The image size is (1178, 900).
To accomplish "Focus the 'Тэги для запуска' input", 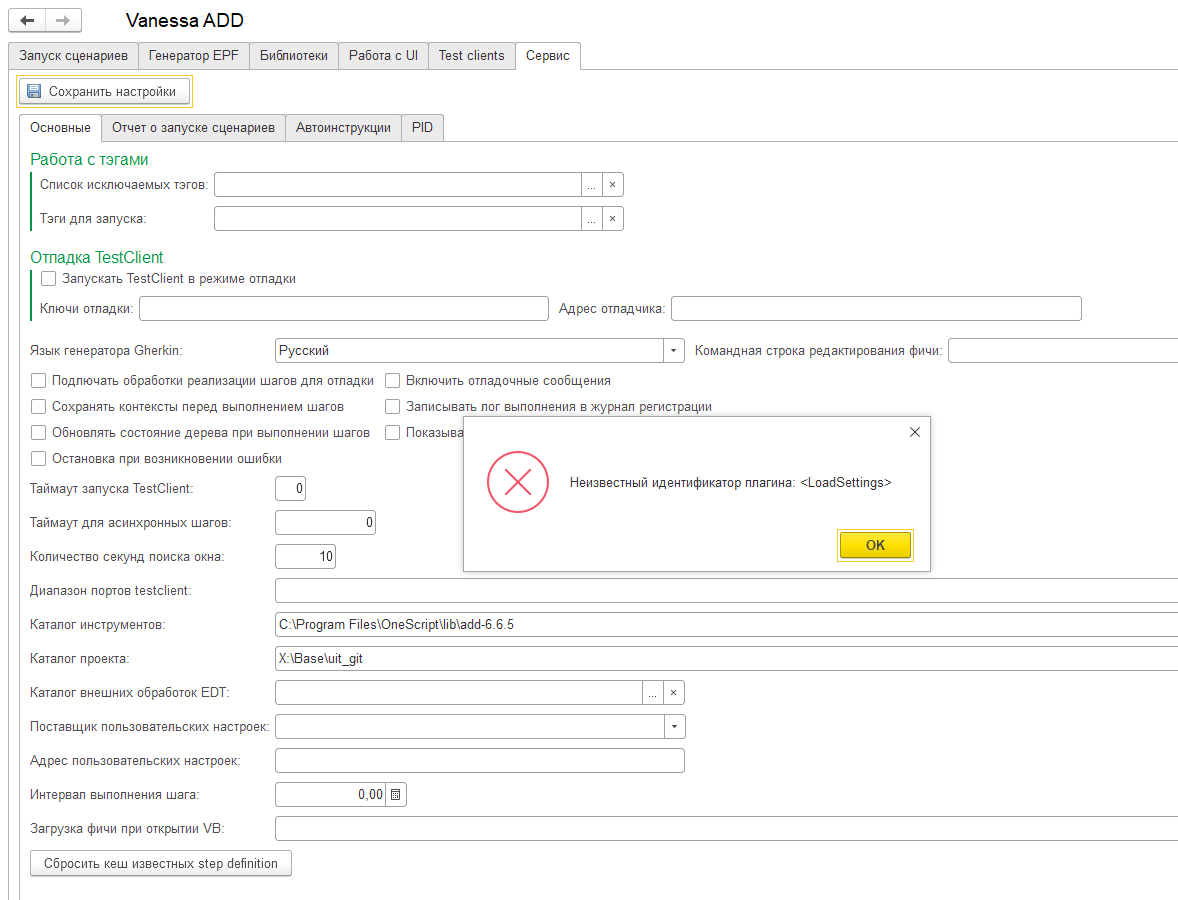I will tap(397, 219).
